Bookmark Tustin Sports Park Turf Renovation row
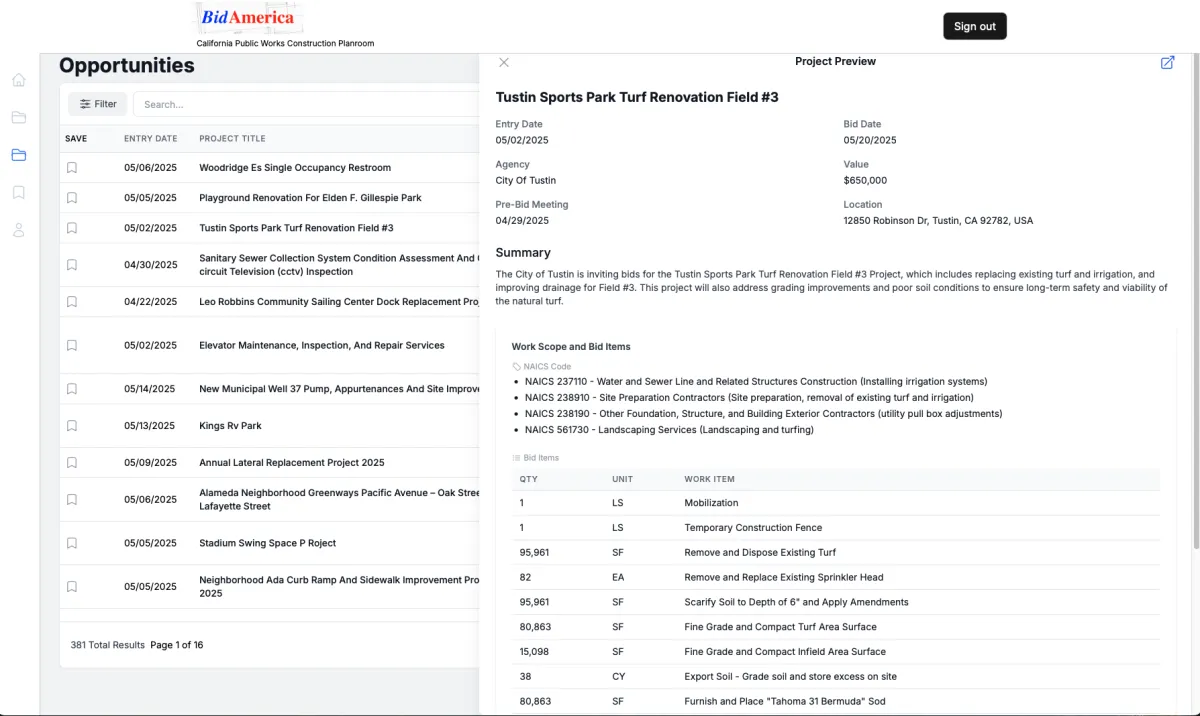 [x=72, y=228]
